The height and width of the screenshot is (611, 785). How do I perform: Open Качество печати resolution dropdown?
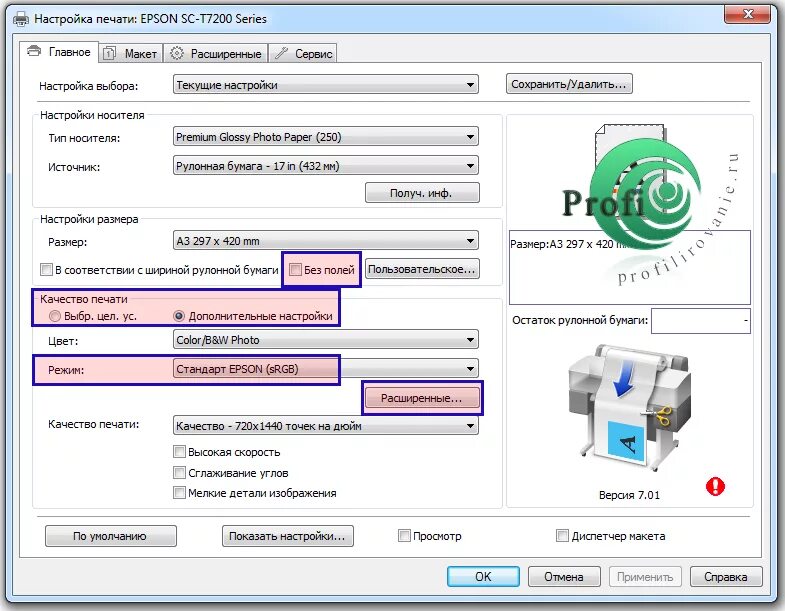(x=325, y=426)
